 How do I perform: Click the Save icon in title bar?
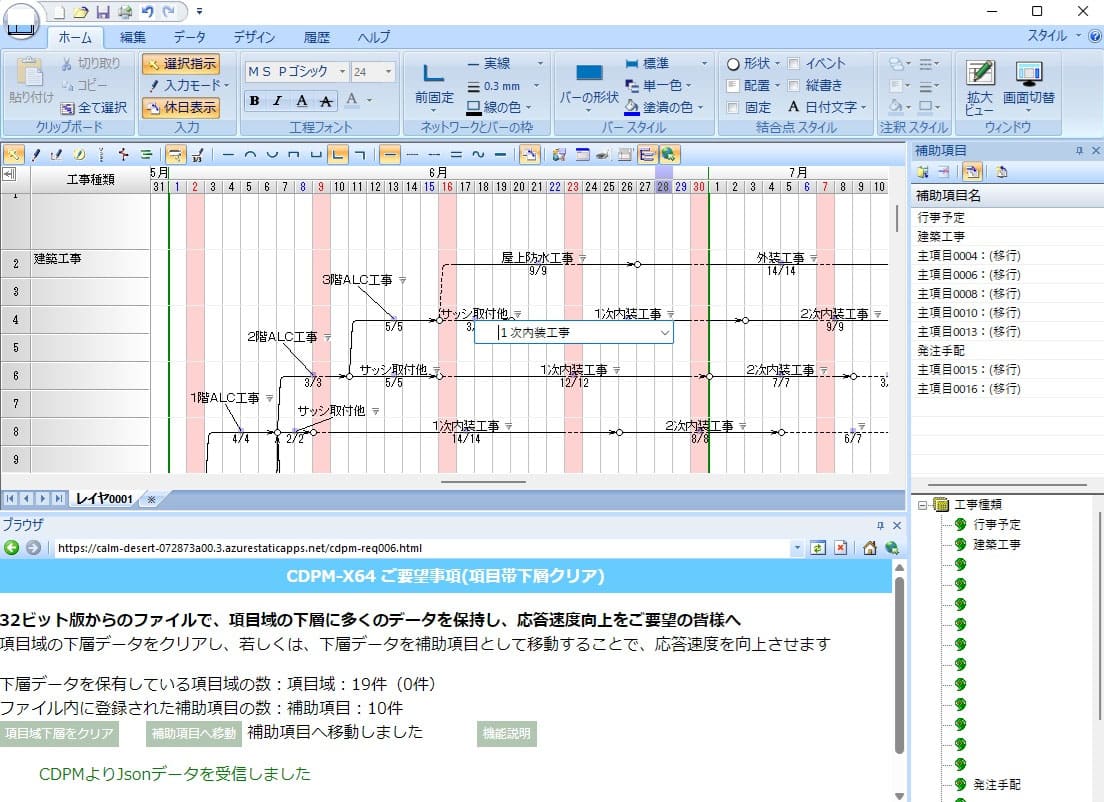click(103, 12)
